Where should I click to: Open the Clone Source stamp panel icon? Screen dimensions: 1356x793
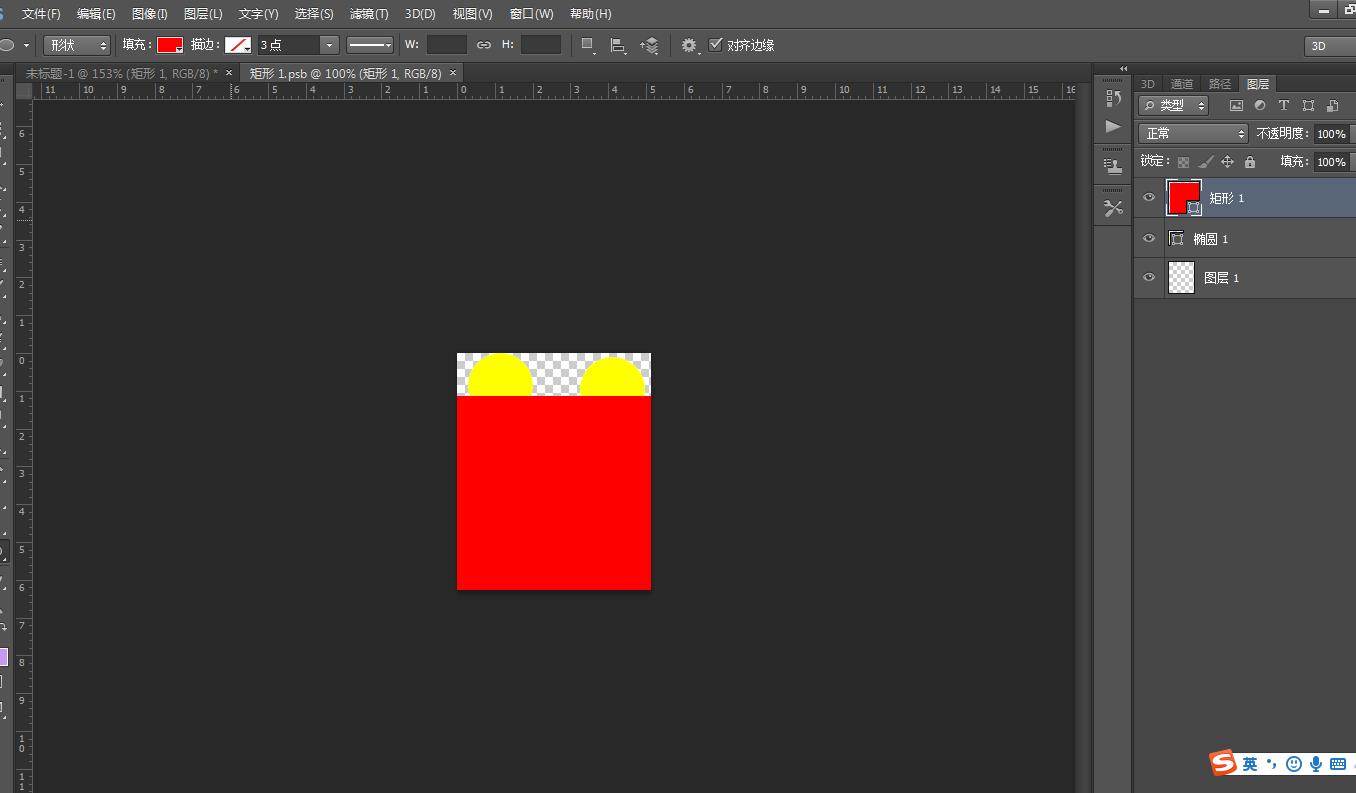coord(1113,166)
